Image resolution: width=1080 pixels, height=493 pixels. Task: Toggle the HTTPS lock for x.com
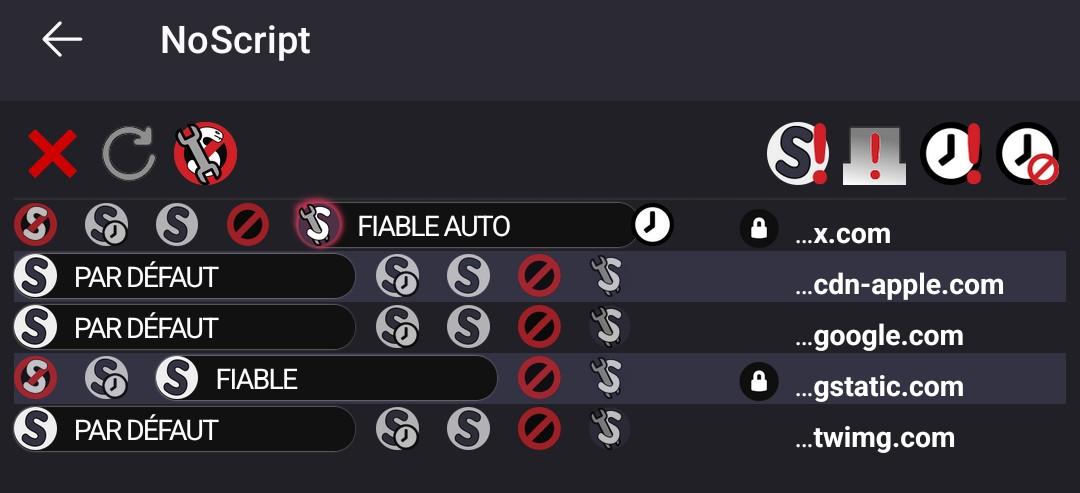(759, 229)
